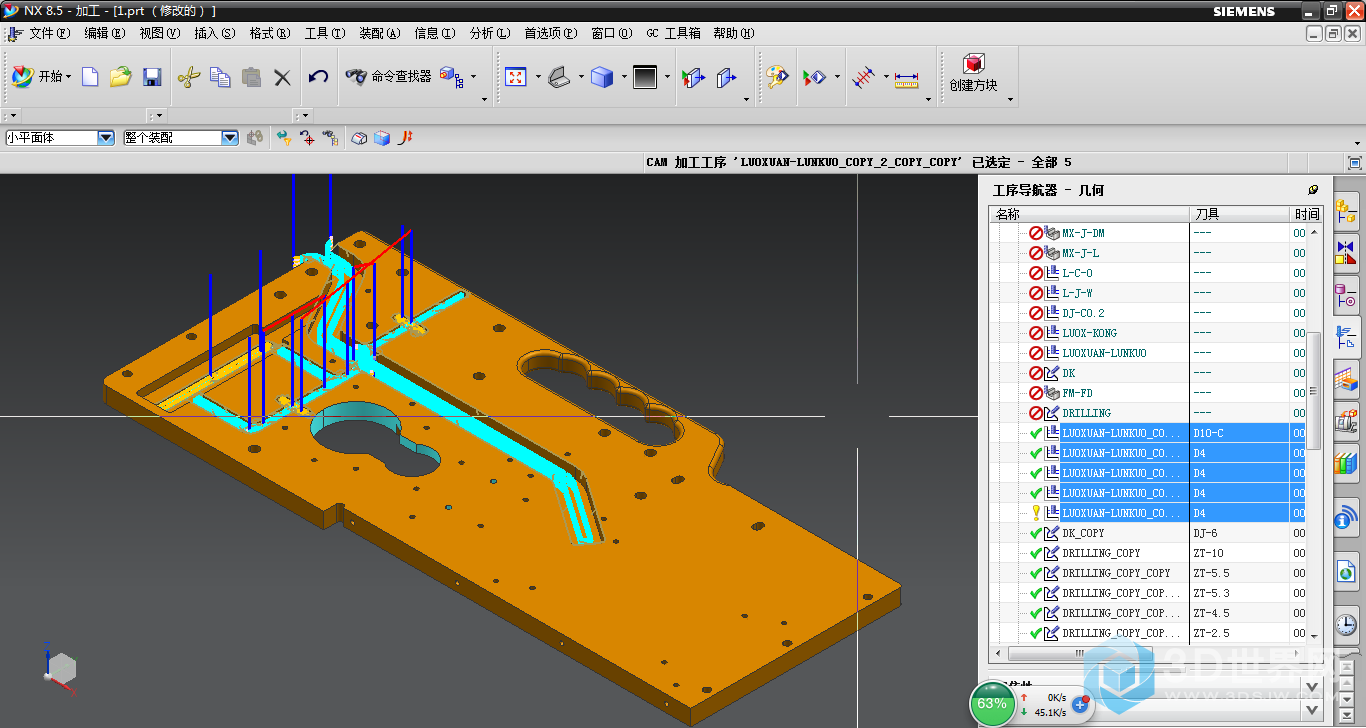The image size is (1366, 728).
Task: Expand the Fit view dropdown arrow
Action: pos(538,76)
